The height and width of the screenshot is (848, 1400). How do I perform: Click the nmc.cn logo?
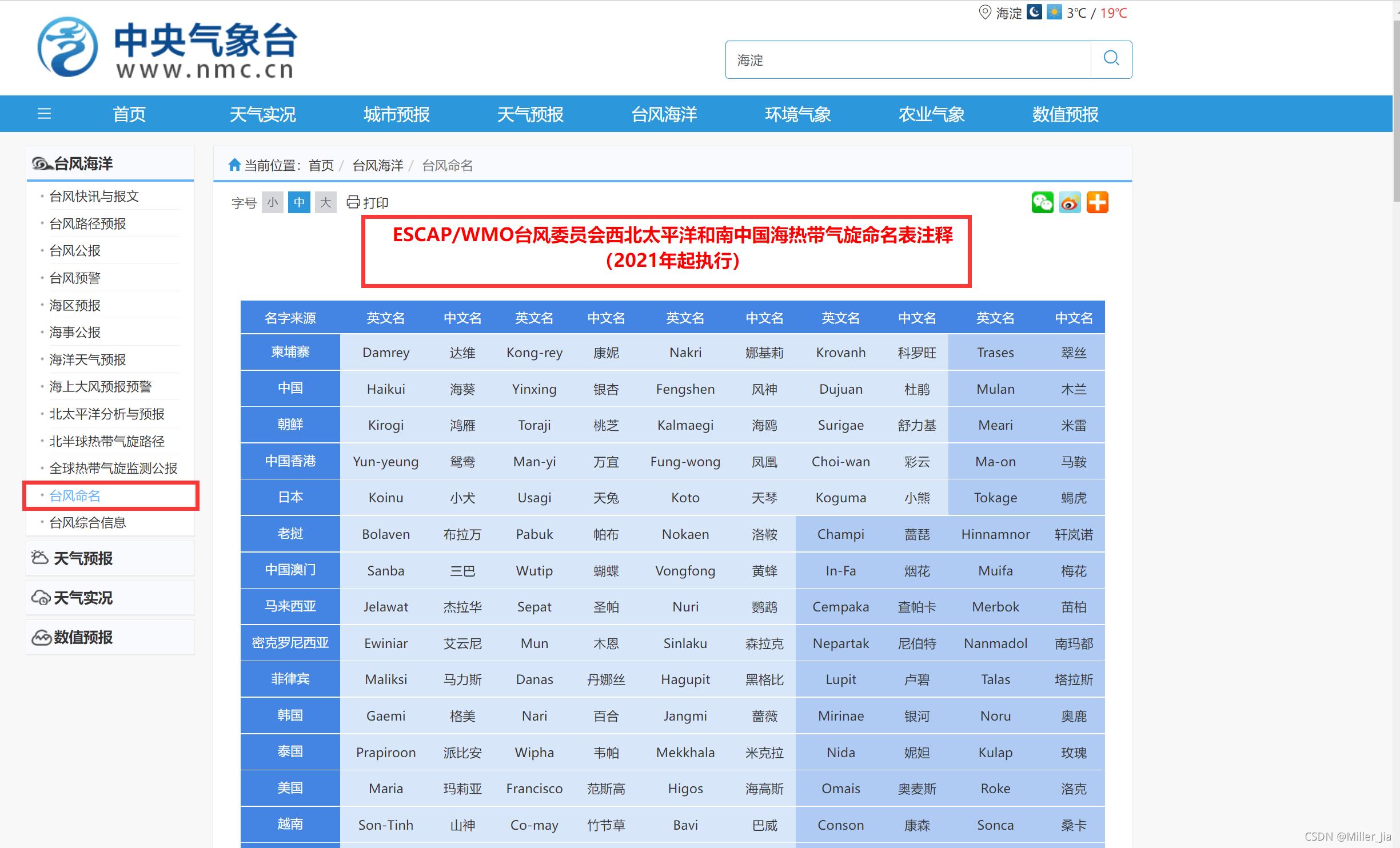coord(167,48)
